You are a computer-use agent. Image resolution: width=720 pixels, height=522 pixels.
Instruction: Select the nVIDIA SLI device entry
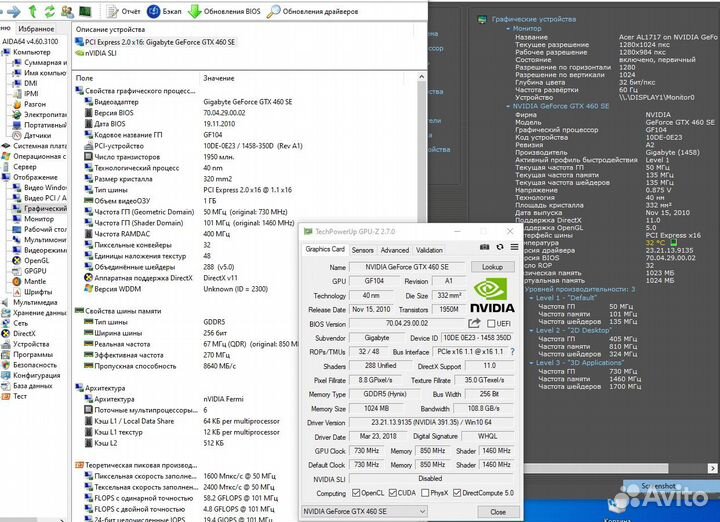click(x=96, y=53)
